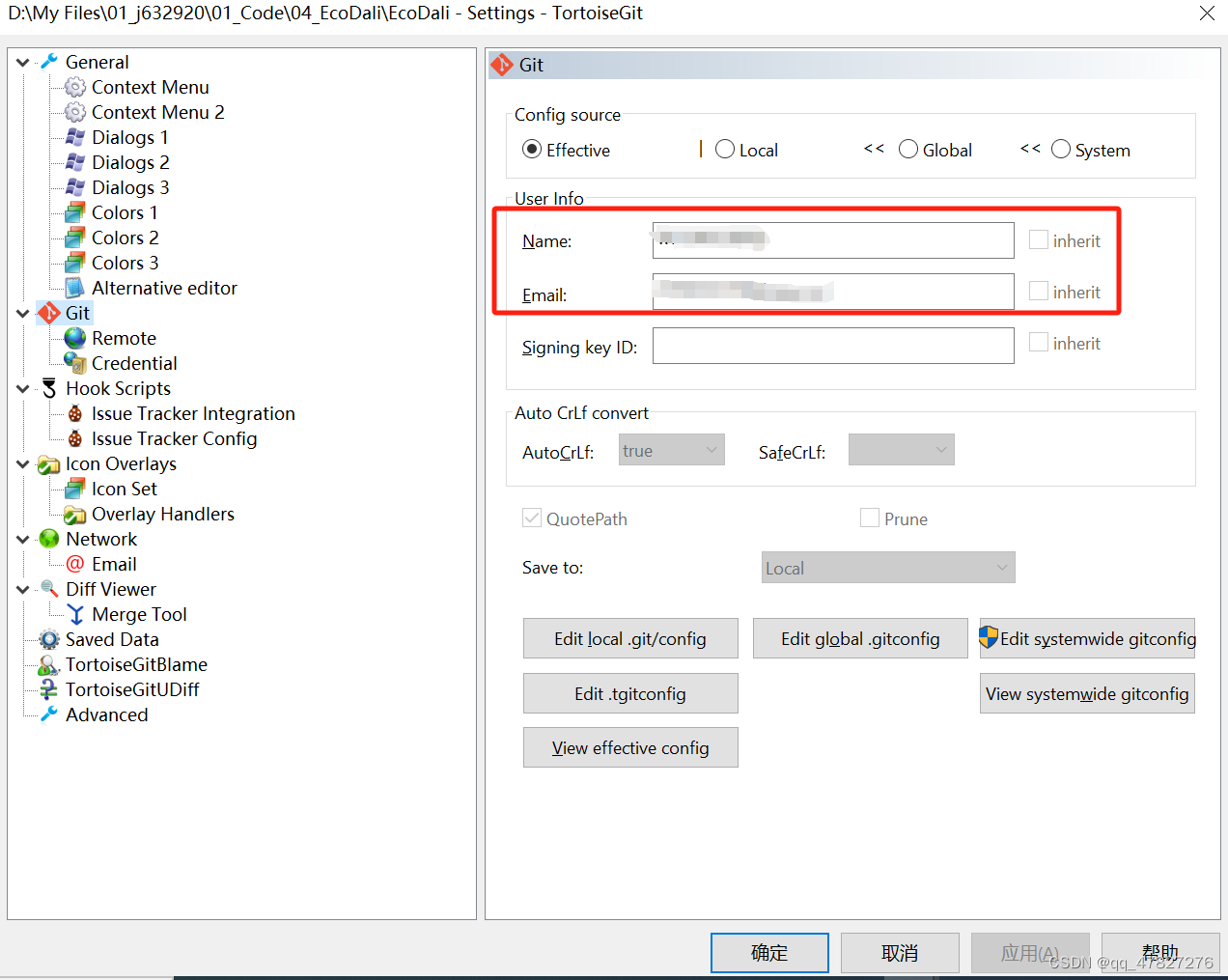This screenshot has width=1228, height=980.
Task: Click the Credential globe-key icon
Action: tap(75, 363)
